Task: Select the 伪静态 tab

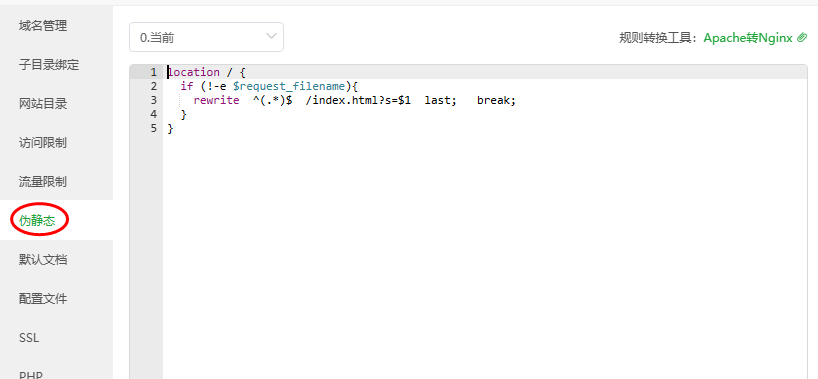Action: (37, 221)
